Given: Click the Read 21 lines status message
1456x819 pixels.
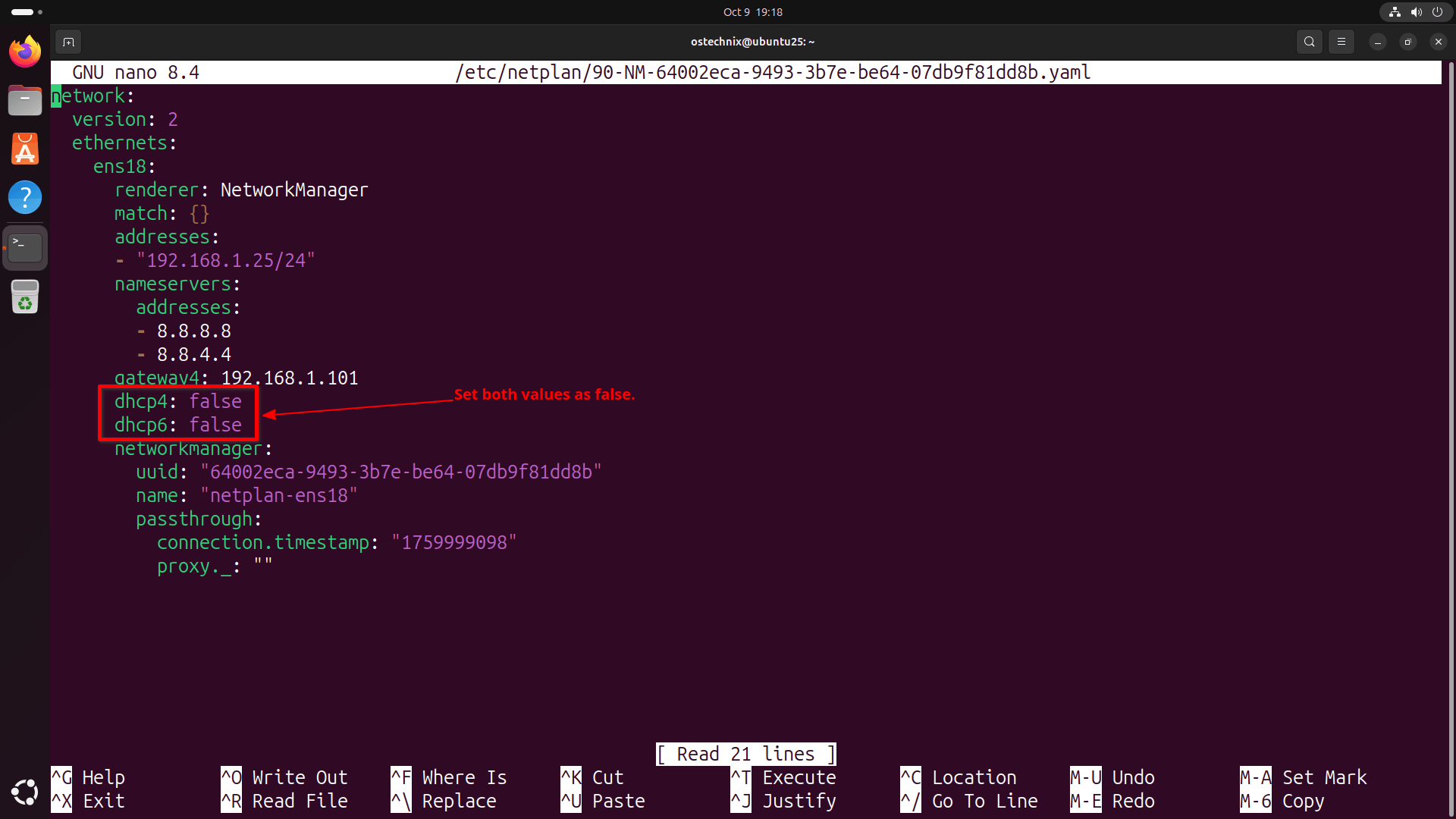Looking at the screenshot, I should [745, 754].
